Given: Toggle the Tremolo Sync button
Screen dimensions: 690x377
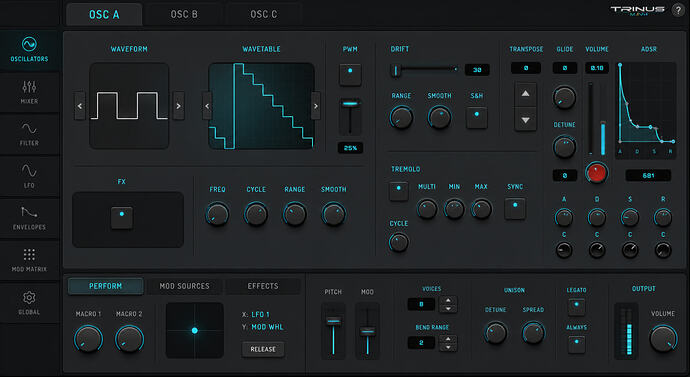Looking at the screenshot, I should (515, 209).
